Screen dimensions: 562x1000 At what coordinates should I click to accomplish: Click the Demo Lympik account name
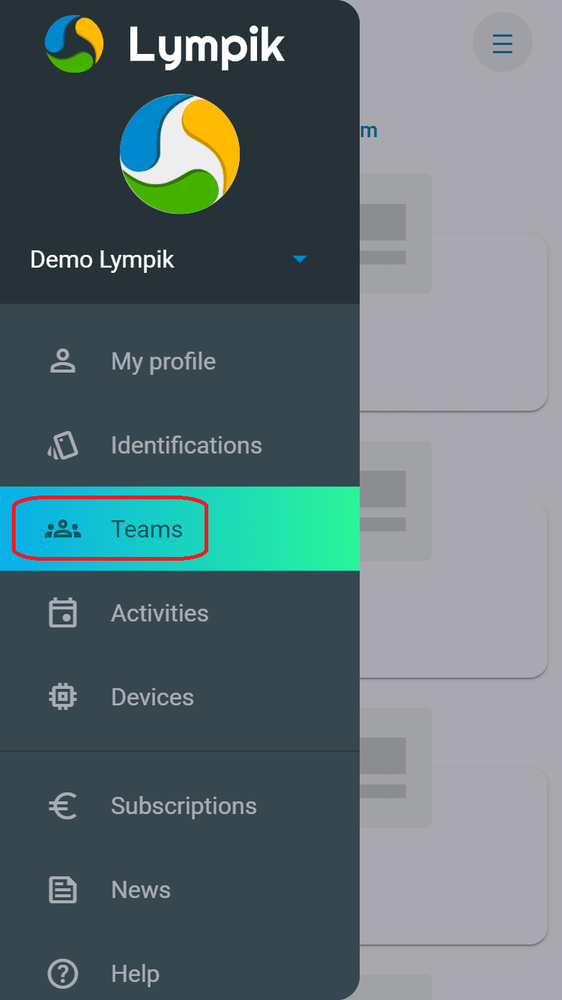(x=102, y=260)
